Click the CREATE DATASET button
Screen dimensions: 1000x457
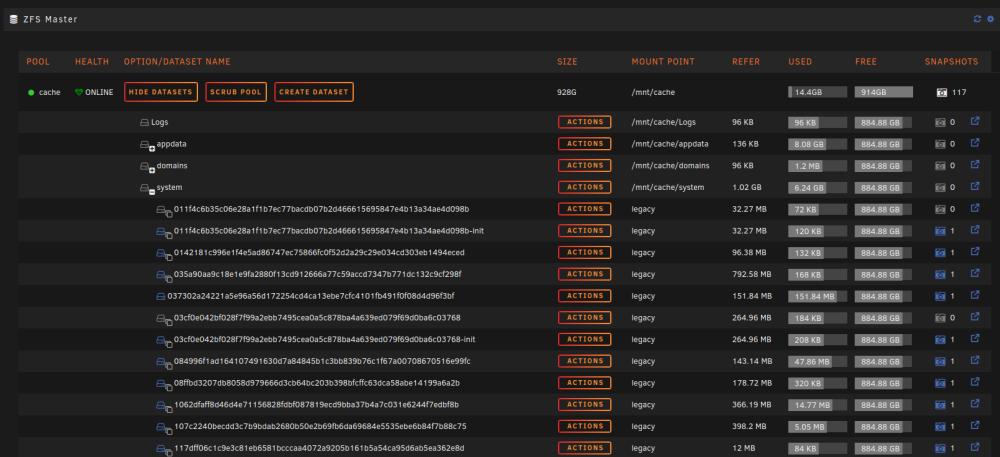point(314,92)
